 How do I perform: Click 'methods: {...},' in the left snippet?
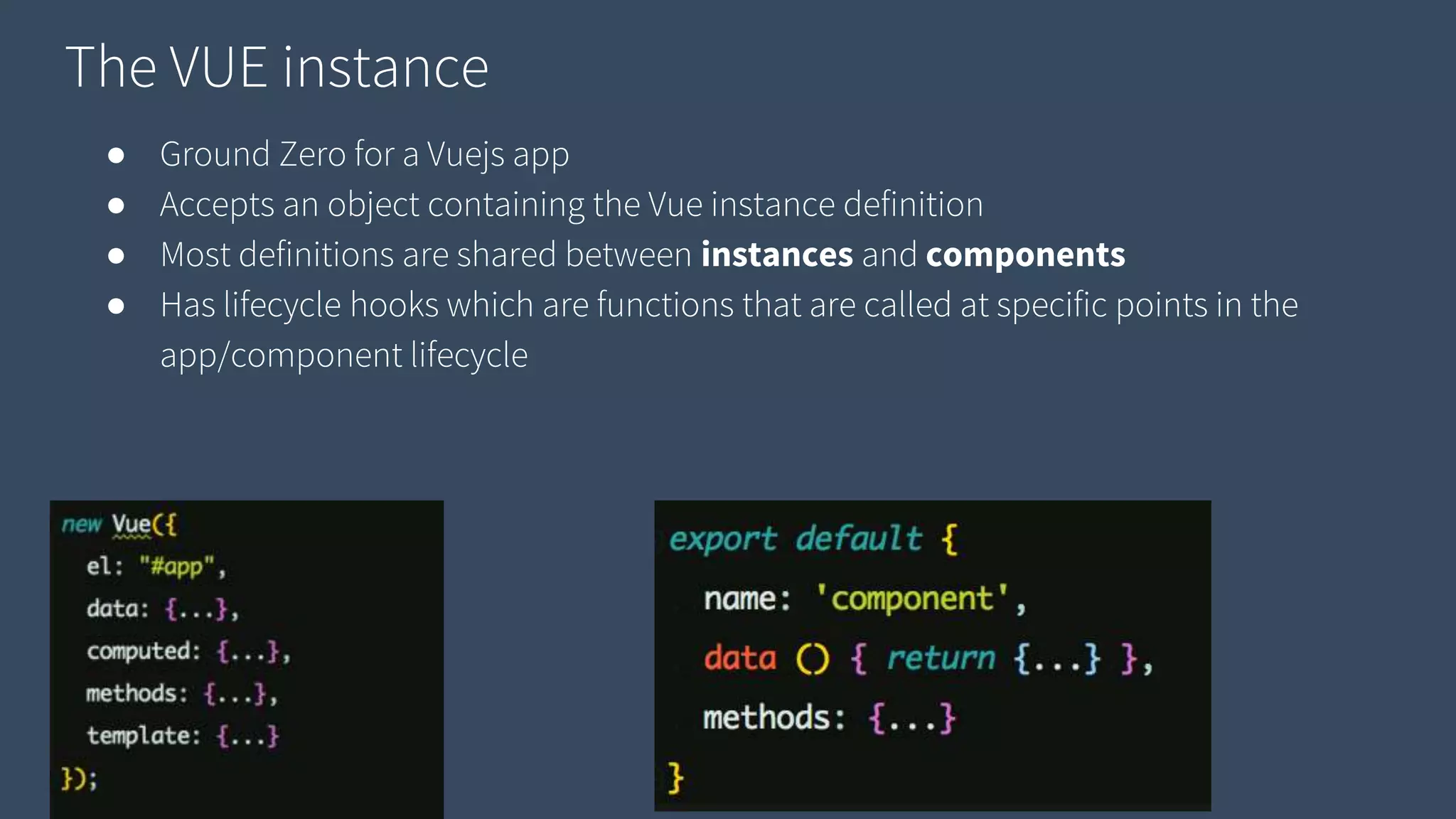[x=182, y=693]
